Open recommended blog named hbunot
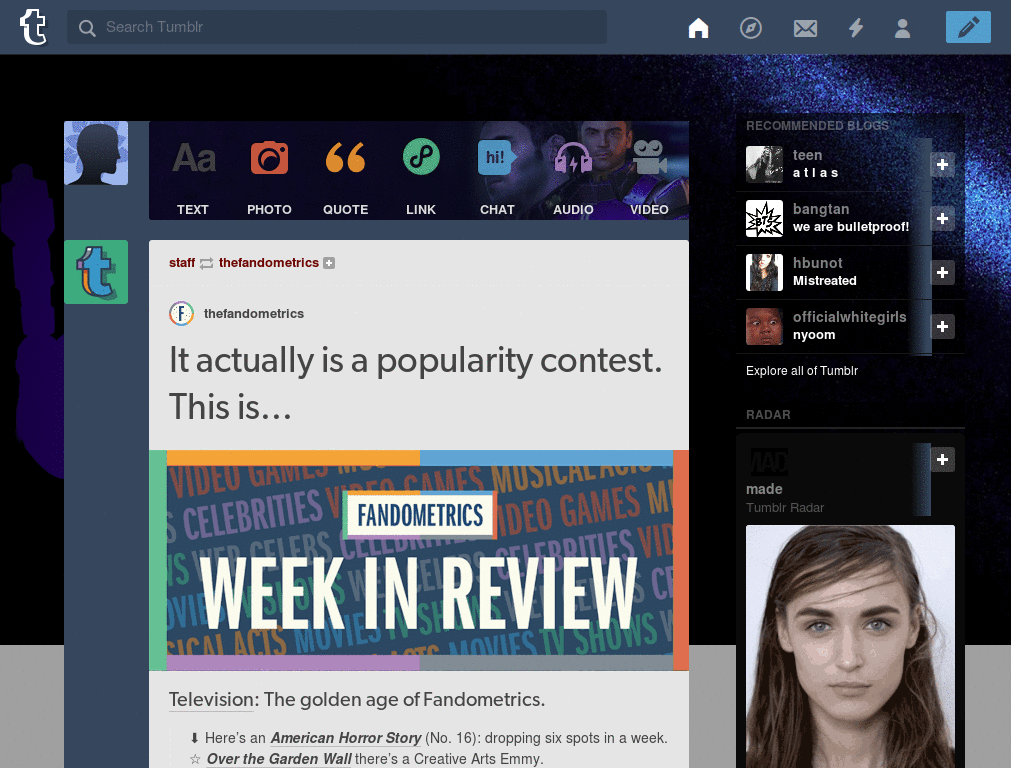 point(817,263)
